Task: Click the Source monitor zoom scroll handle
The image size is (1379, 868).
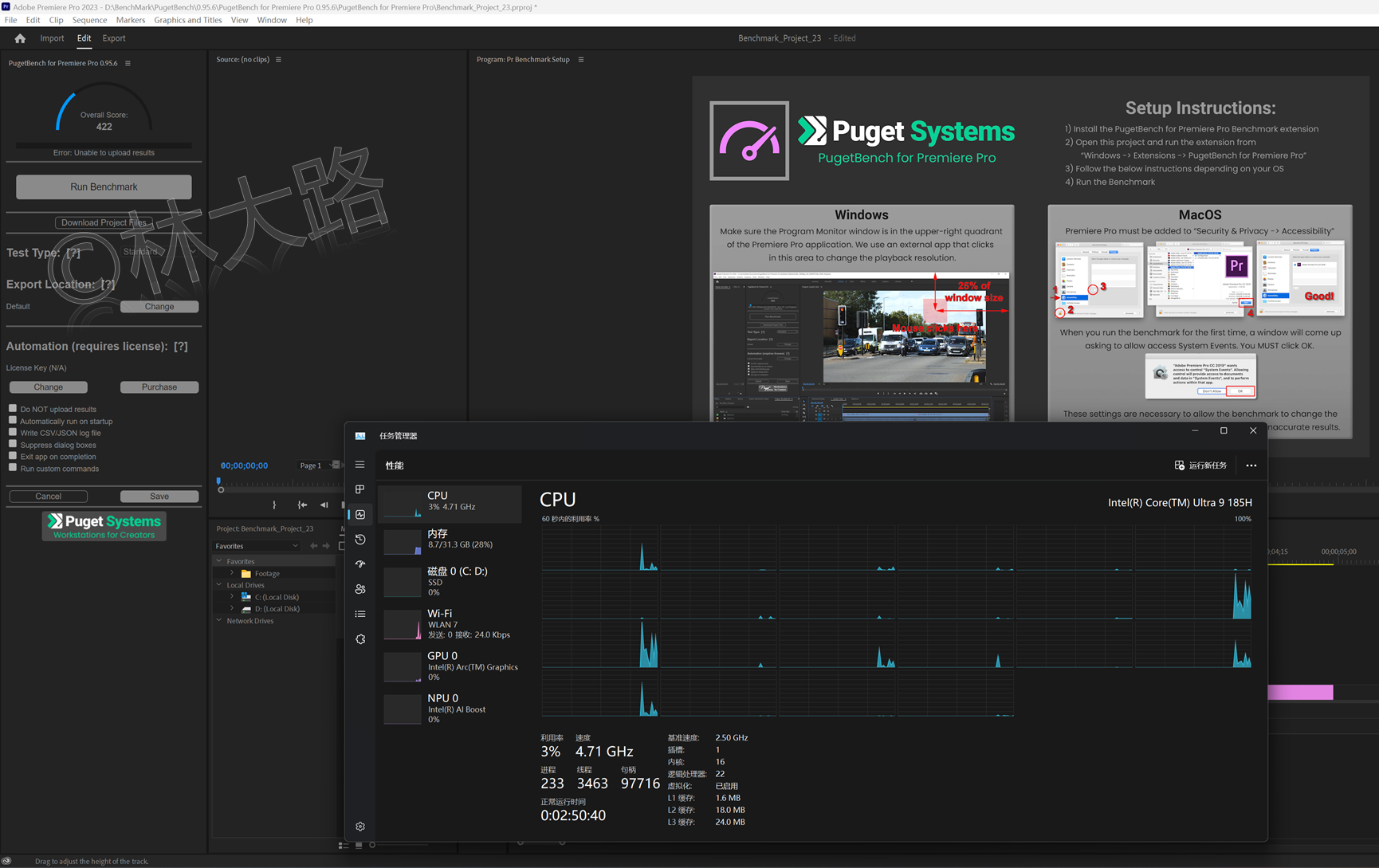Action: click(221, 489)
